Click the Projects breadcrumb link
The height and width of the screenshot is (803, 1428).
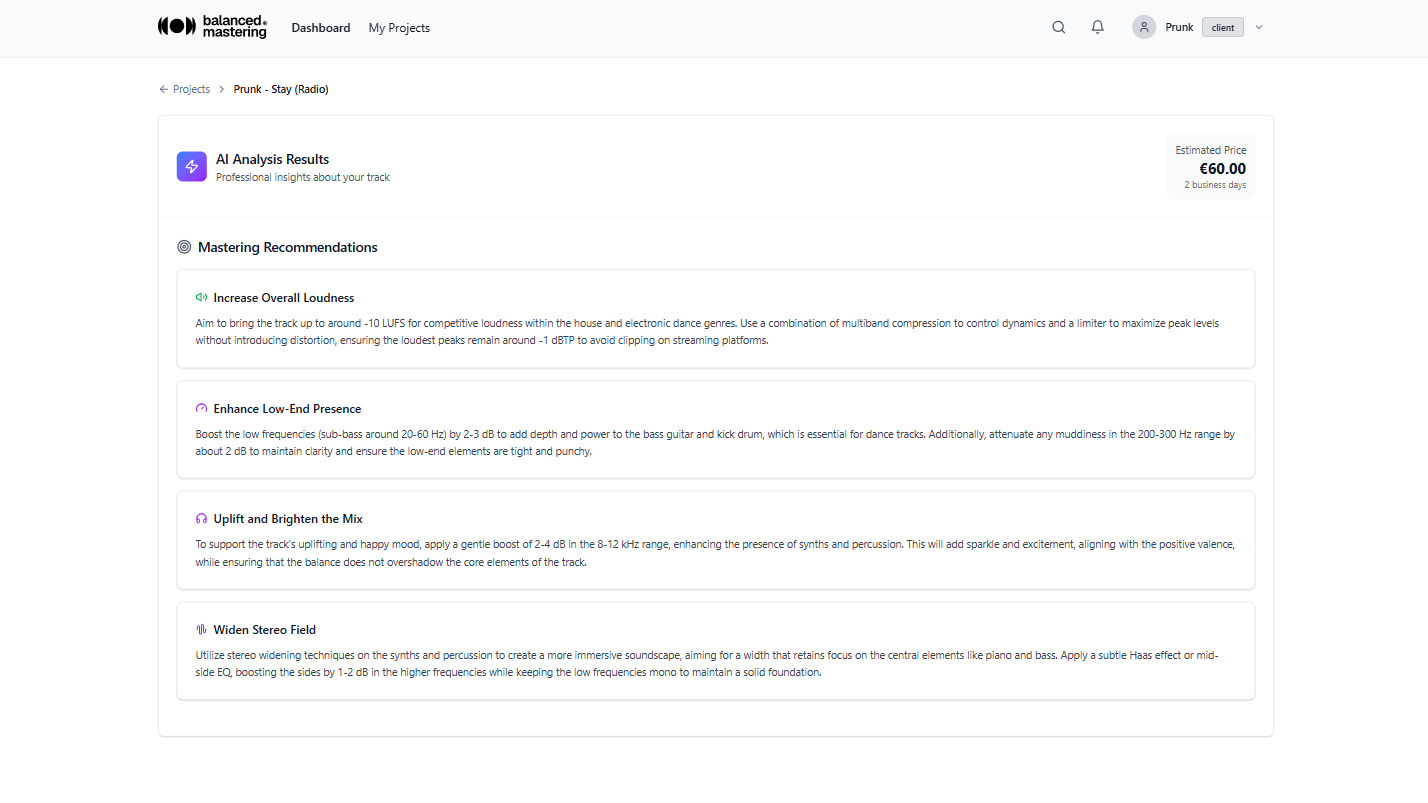click(x=190, y=89)
